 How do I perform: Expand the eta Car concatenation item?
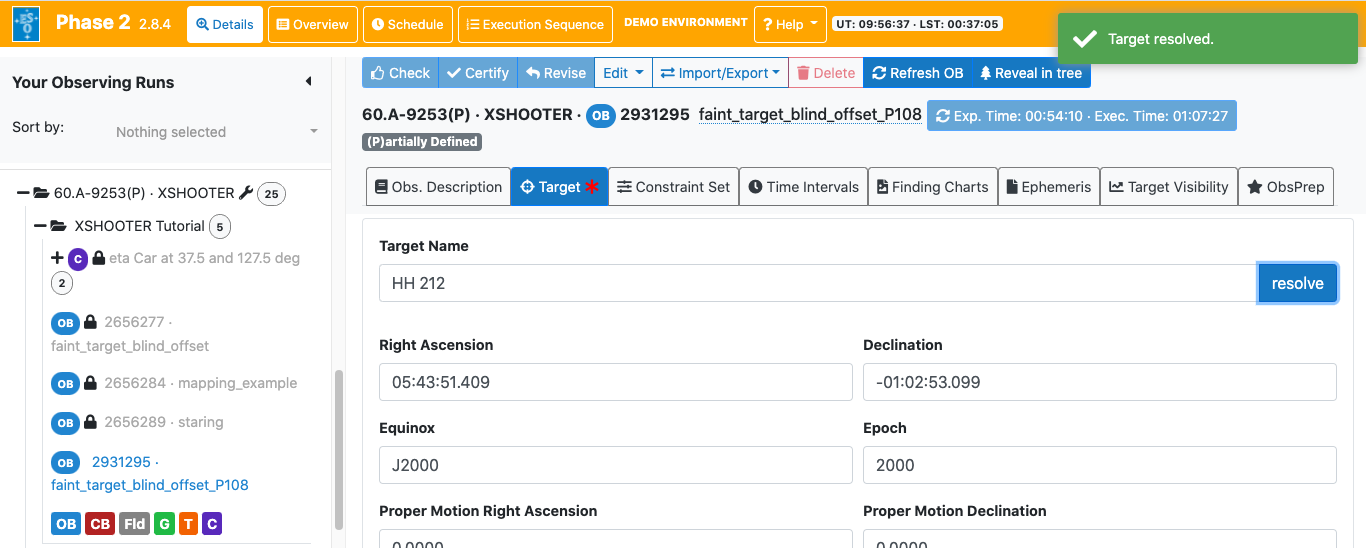(x=57, y=258)
